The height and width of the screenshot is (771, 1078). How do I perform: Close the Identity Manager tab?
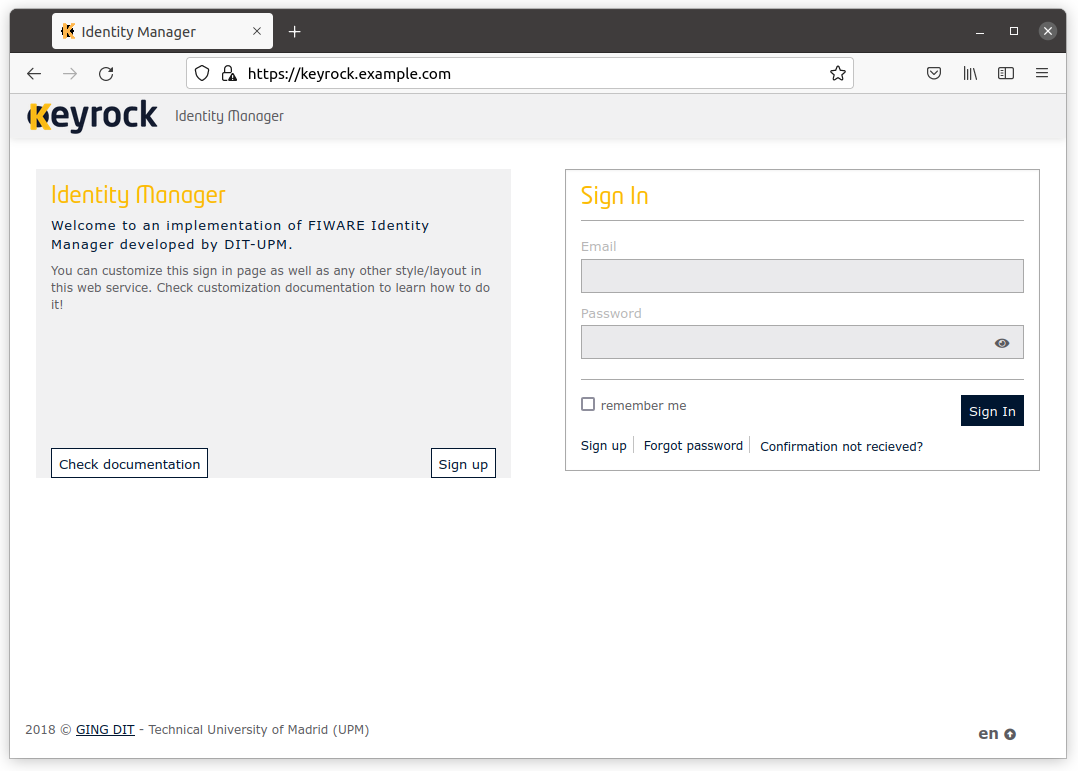(x=257, y=31)
